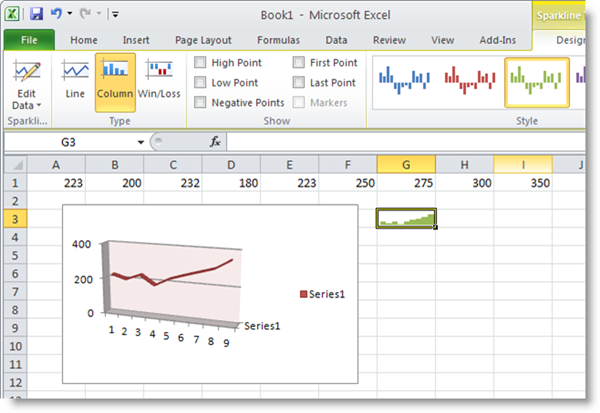The image size is (600, 413).
Task: Select the Column sparkline type
Action: (x=115, y=80)
